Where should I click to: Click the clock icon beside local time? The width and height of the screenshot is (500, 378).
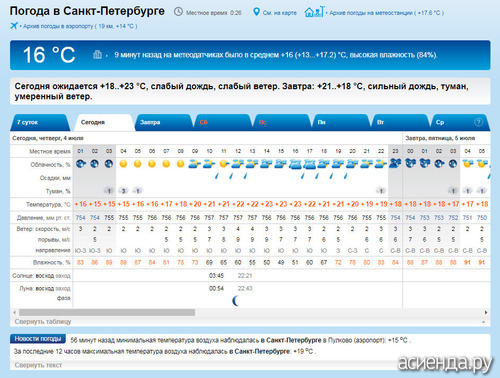[178, 12]
